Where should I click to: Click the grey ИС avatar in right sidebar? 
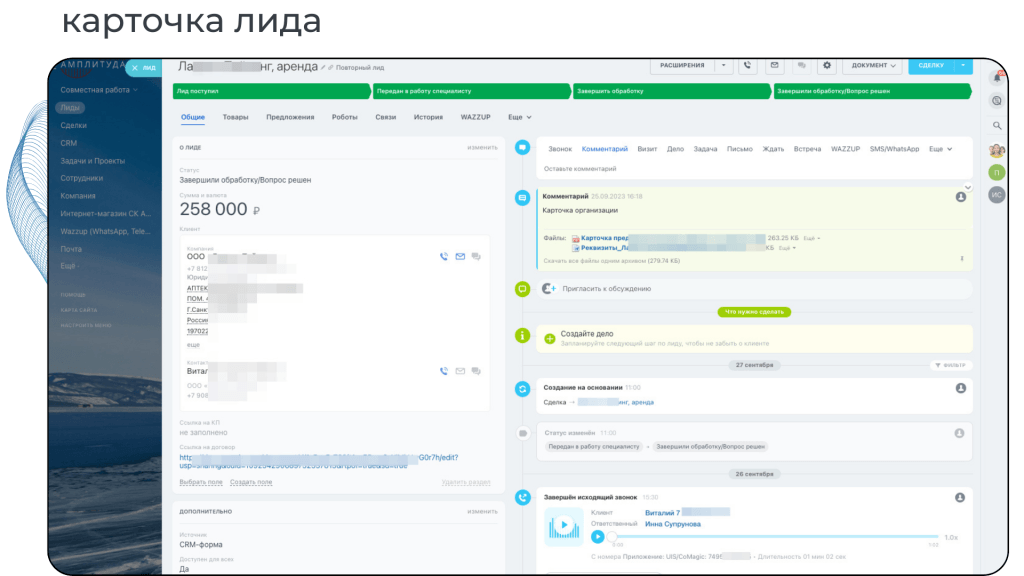tap(997, 195)
